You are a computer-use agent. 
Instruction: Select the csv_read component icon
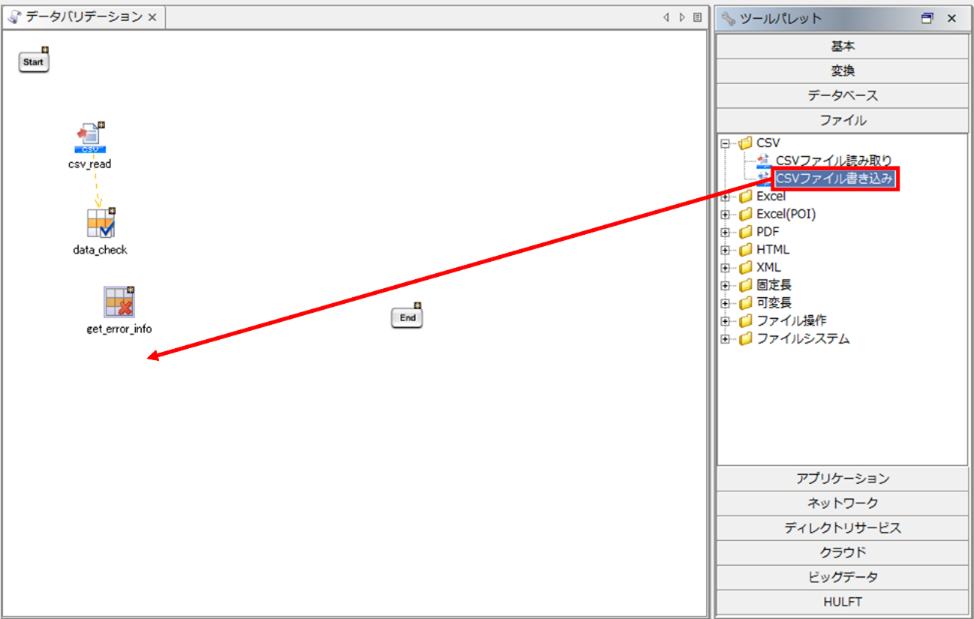point(91,137)
